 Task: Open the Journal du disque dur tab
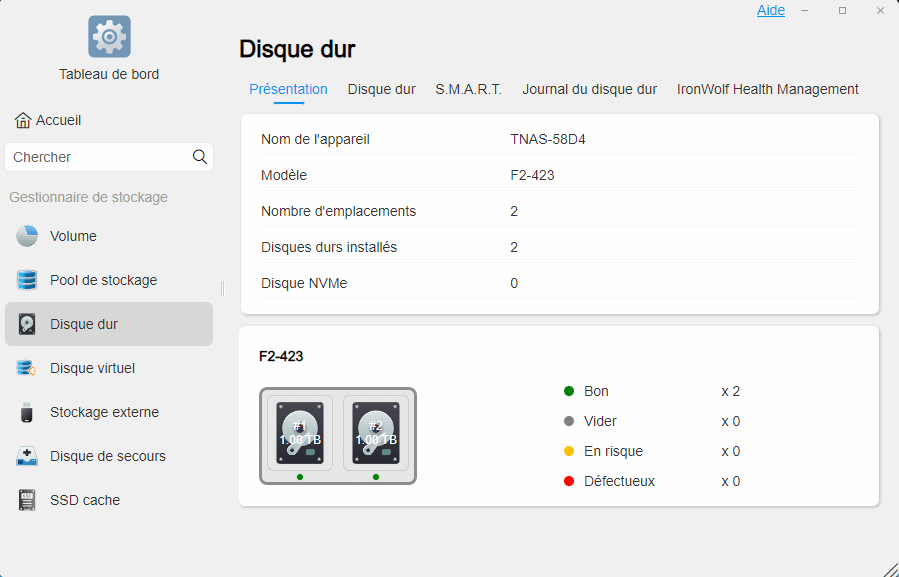589,89
